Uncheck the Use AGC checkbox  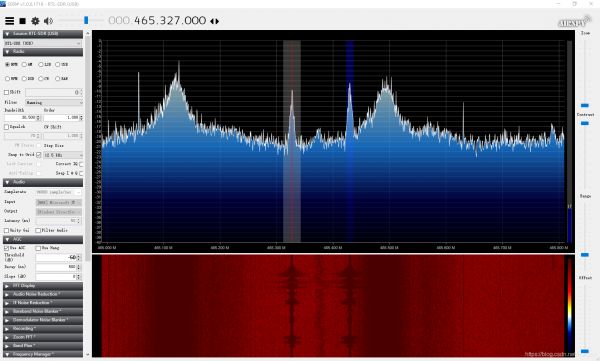pos(7,248)
